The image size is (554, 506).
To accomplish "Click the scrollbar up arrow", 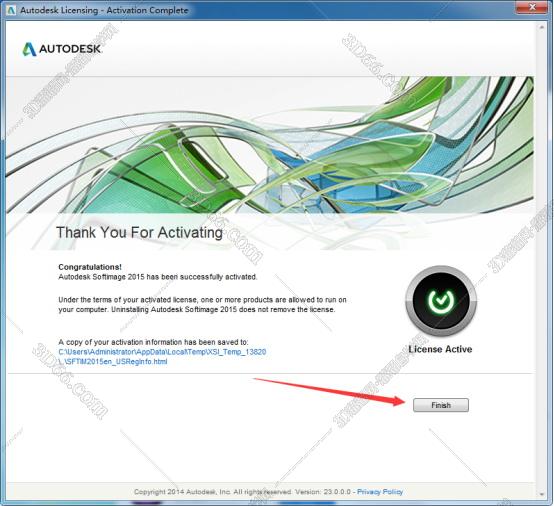I will (542, 27).
